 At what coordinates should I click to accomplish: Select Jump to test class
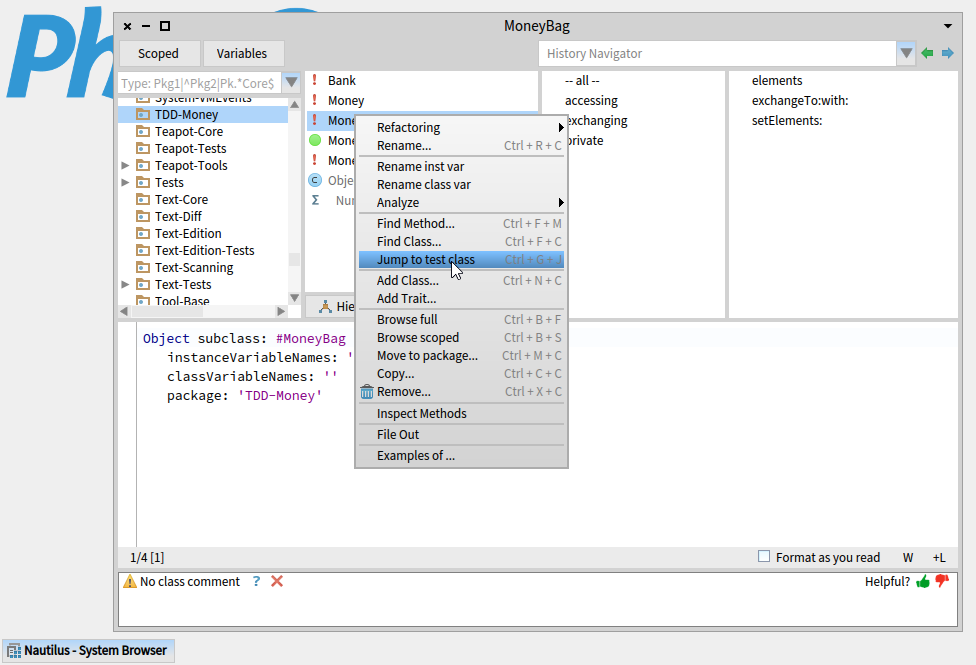click(x=461, y=260)
